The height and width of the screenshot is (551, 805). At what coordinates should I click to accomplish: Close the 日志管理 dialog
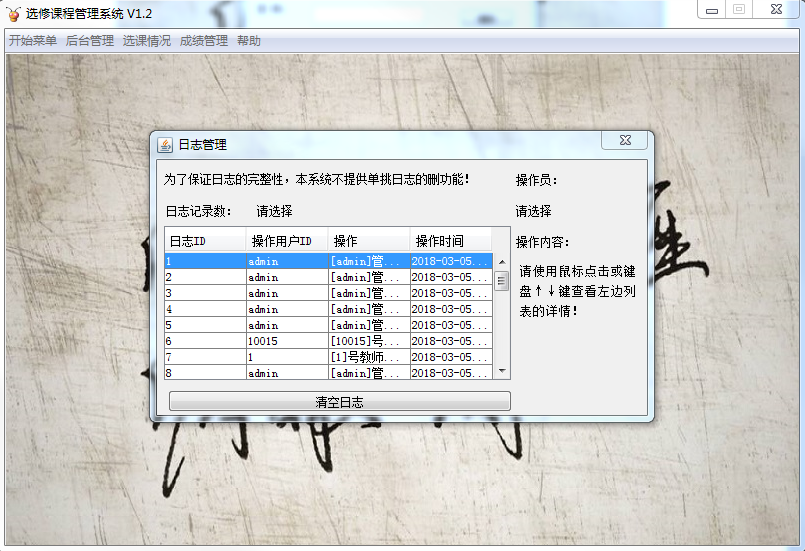point(625,140)
